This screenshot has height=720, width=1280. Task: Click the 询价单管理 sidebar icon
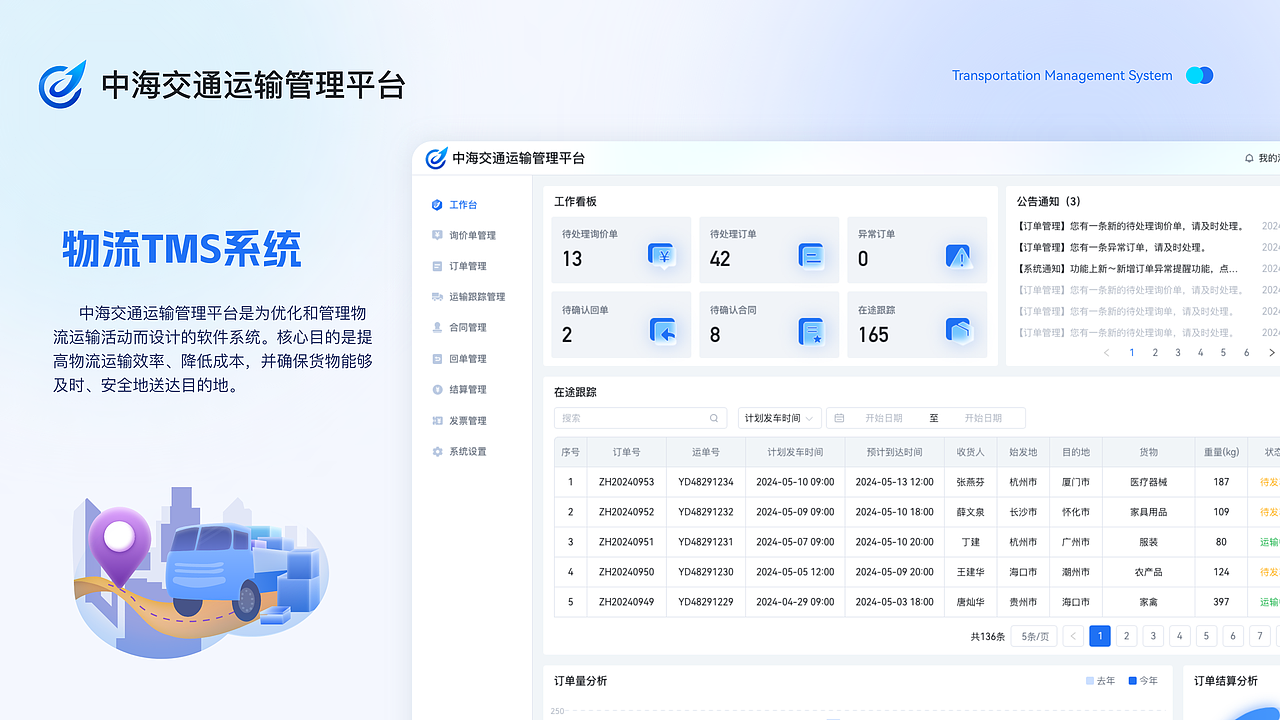coord(437,235)
